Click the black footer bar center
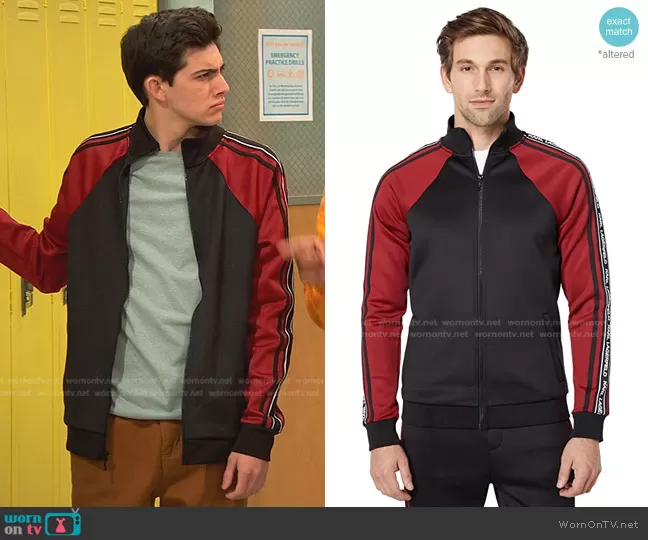The image size is (648, 540). tap(324, 523)
